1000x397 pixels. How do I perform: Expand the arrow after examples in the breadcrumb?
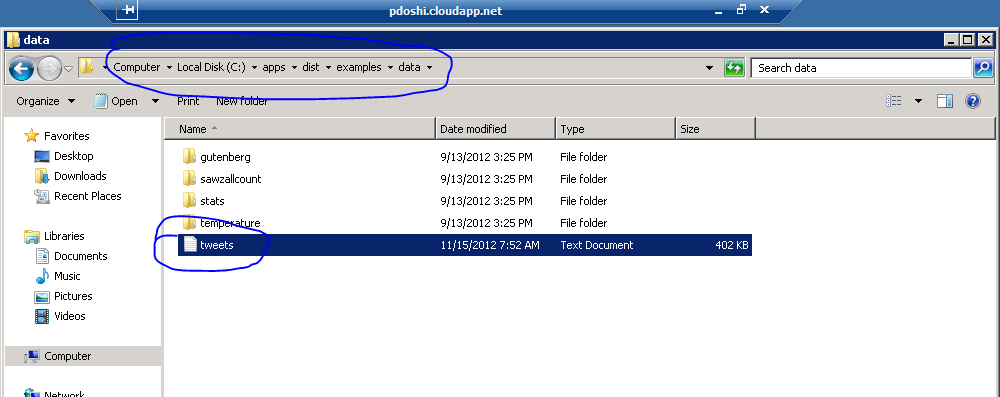(390, 68)
